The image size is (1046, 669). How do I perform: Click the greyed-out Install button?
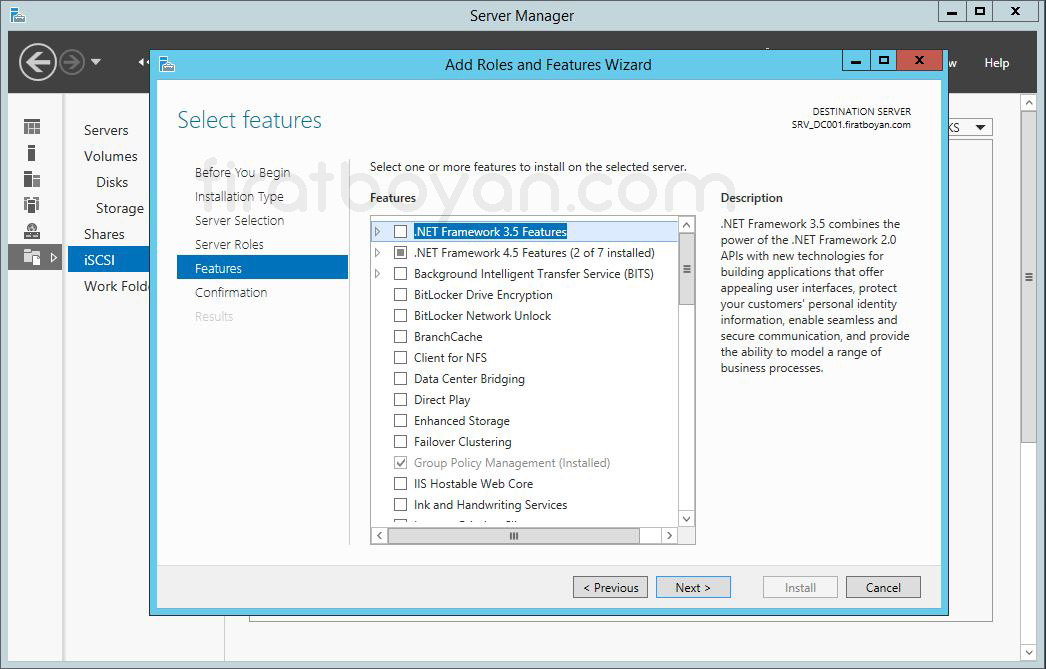click(800, 588)
